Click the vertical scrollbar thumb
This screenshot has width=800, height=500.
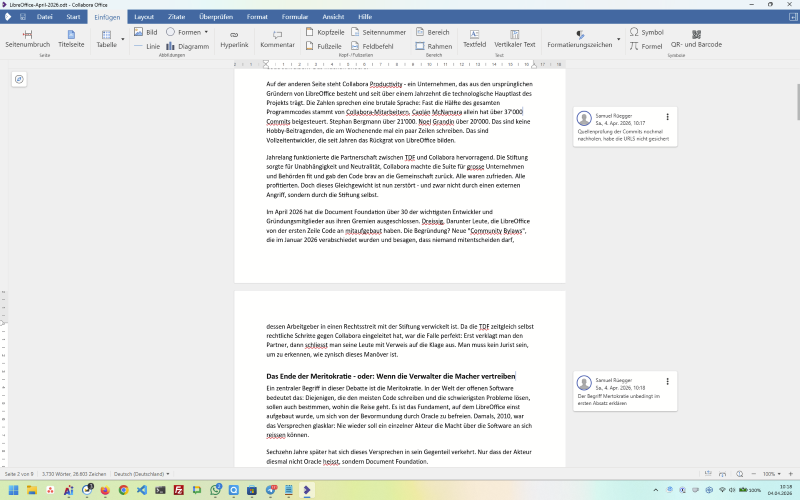pyautogui.click(x=797, y=102)
